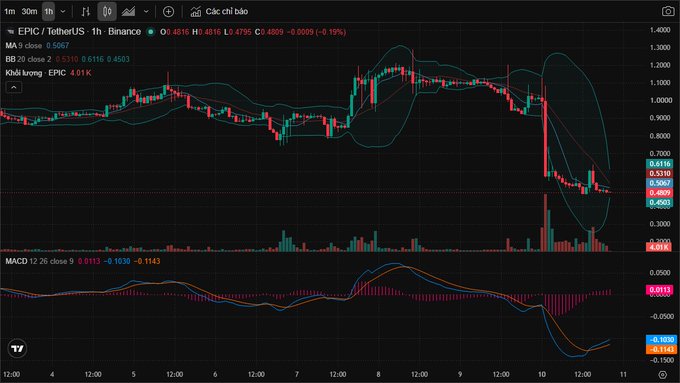The height and width of the screenshot is (383, 680).
Task: Click the 0.4503 lower band price label
Action: tap(659, 202)
